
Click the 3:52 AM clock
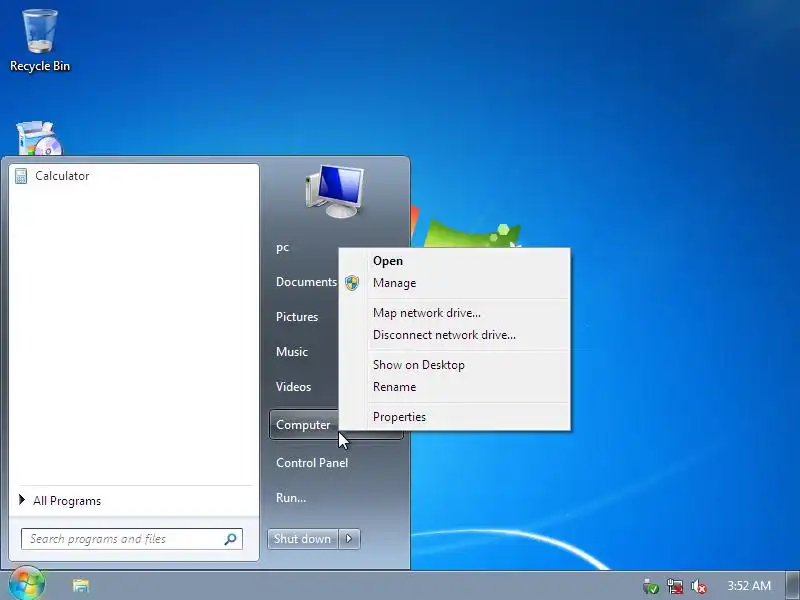click(748, 585)
